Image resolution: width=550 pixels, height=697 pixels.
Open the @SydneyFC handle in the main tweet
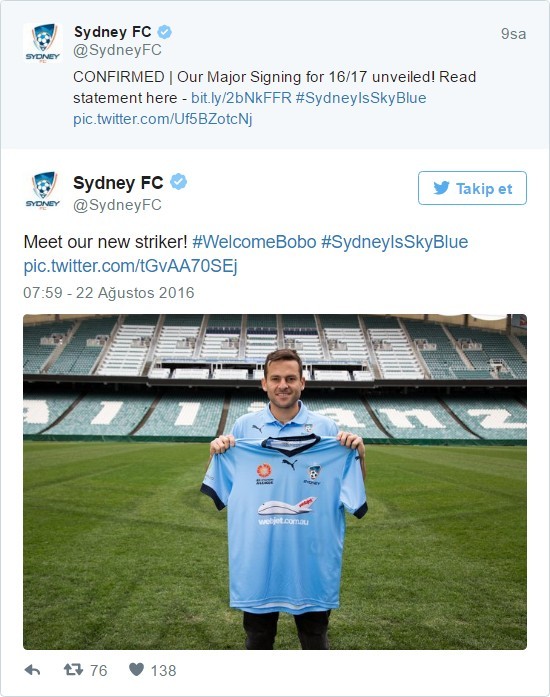coord(117,205)
